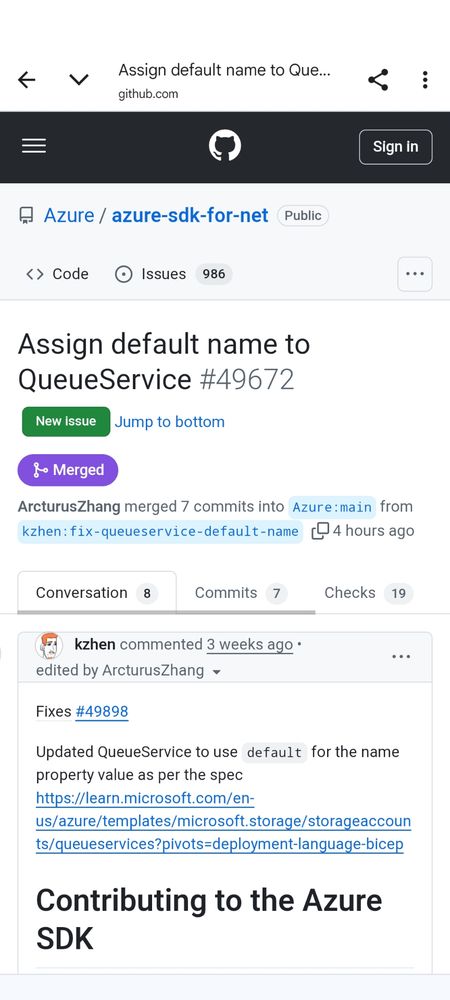Open kzhen's avatar image
The width and height of the screenshot is (450, 1000).
[x=50, y=645]
